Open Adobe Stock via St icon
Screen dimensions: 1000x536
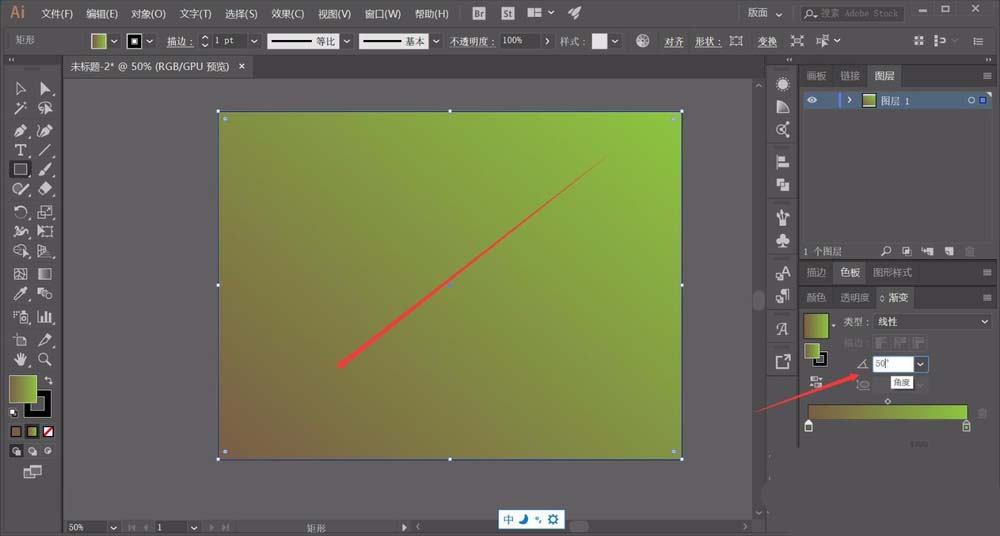tap(508, 13)
